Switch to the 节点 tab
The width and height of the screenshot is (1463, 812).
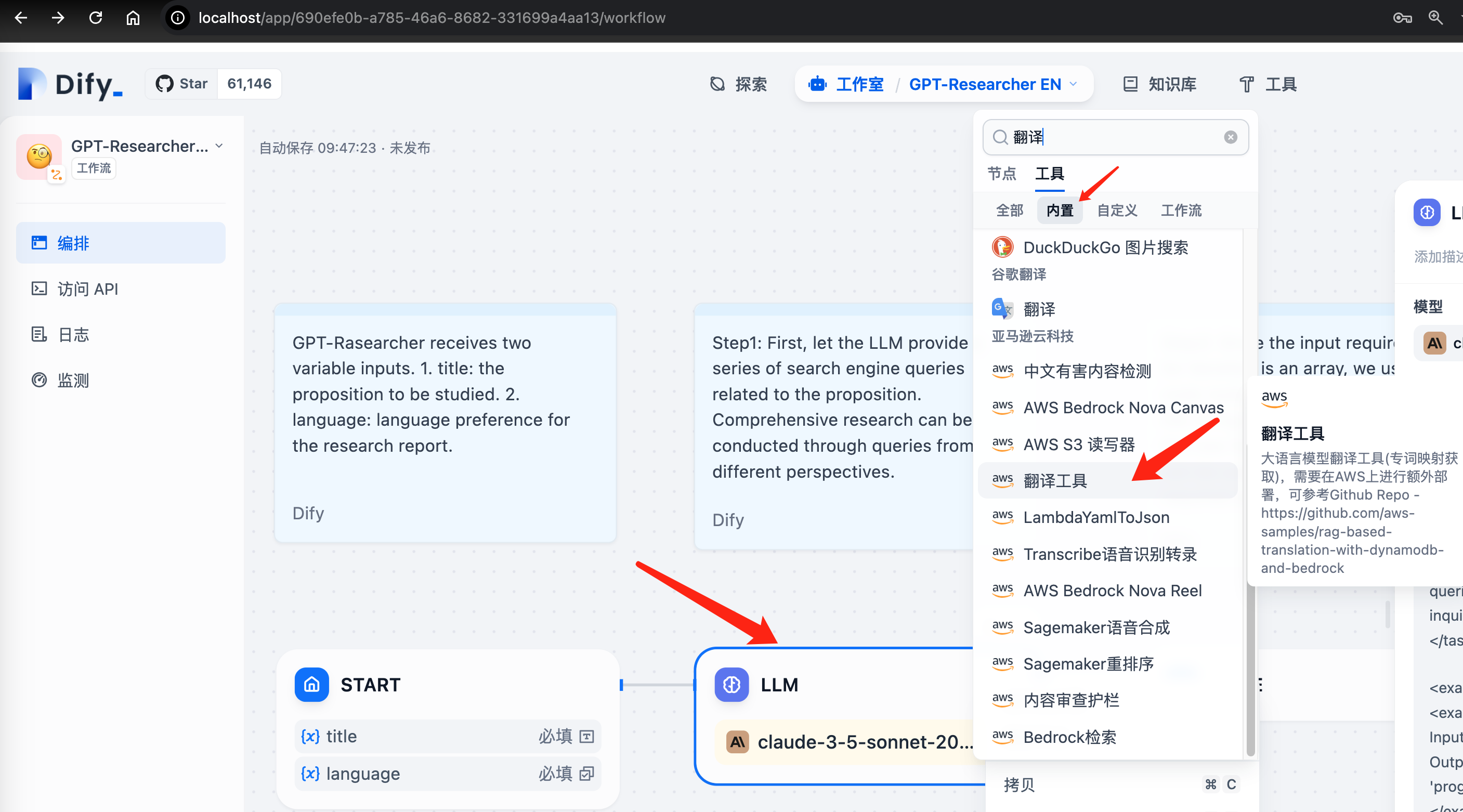click(x=1001, y=173)
